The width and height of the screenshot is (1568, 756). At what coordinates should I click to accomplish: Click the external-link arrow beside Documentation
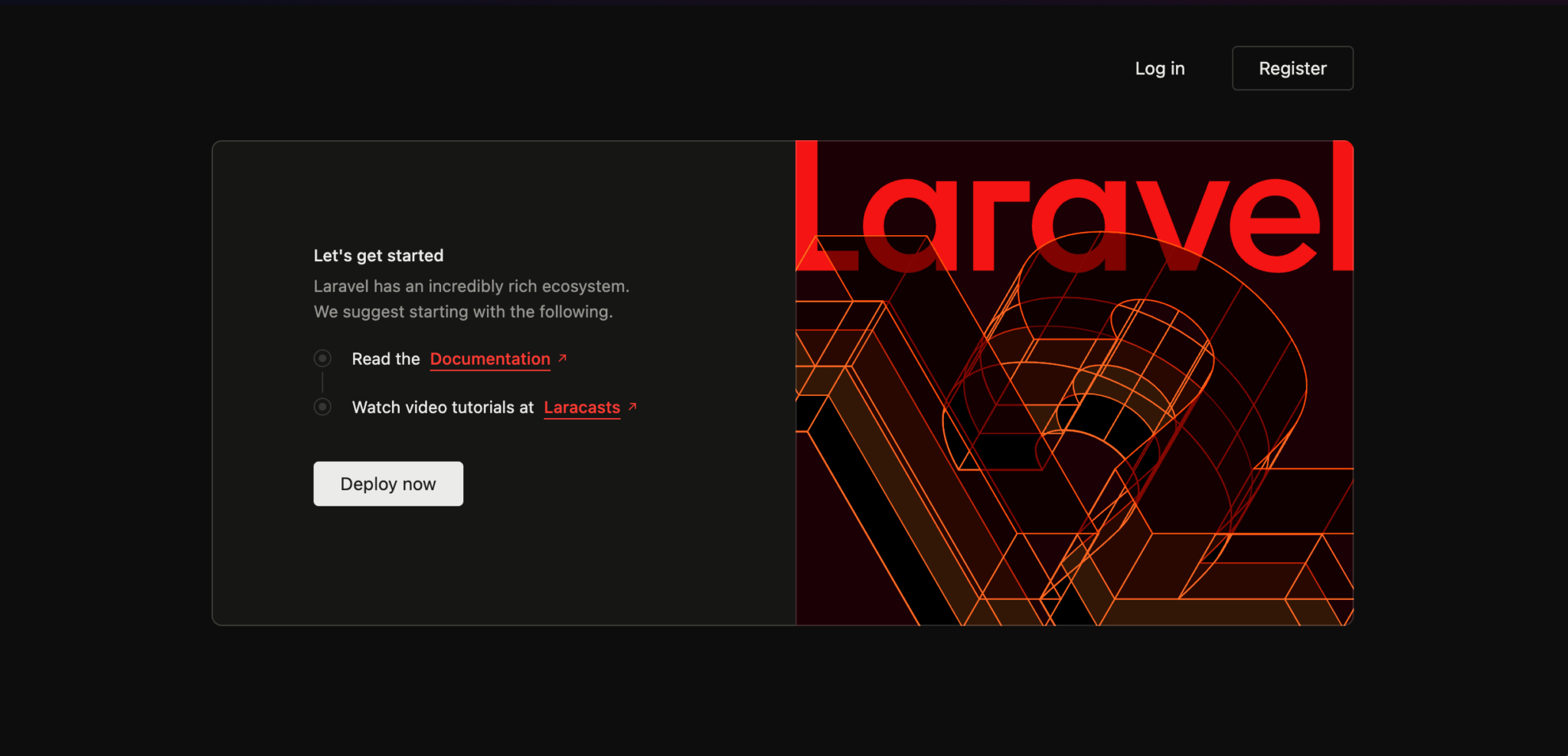pos(563,358)
